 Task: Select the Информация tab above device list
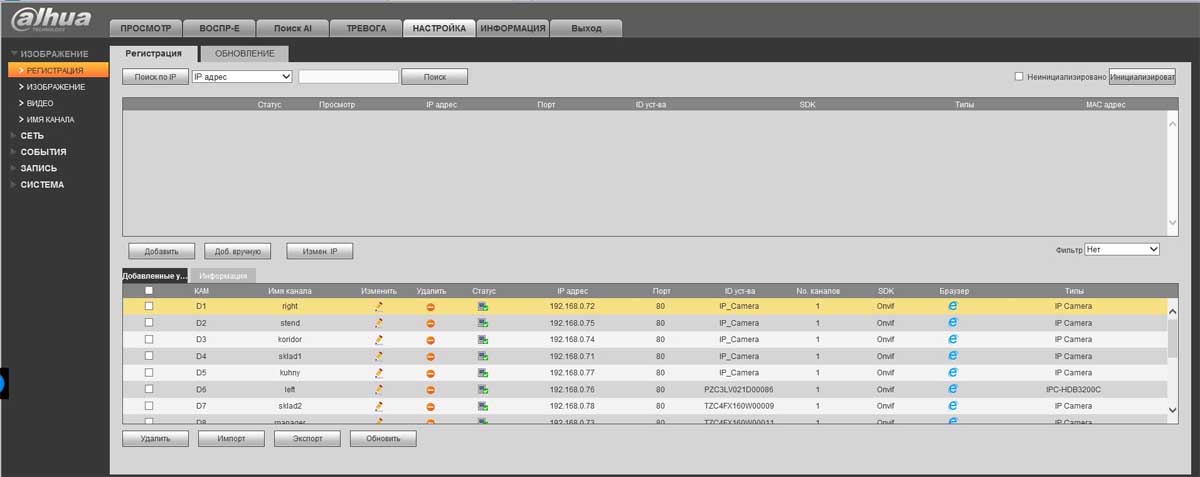tap(222, 275)
